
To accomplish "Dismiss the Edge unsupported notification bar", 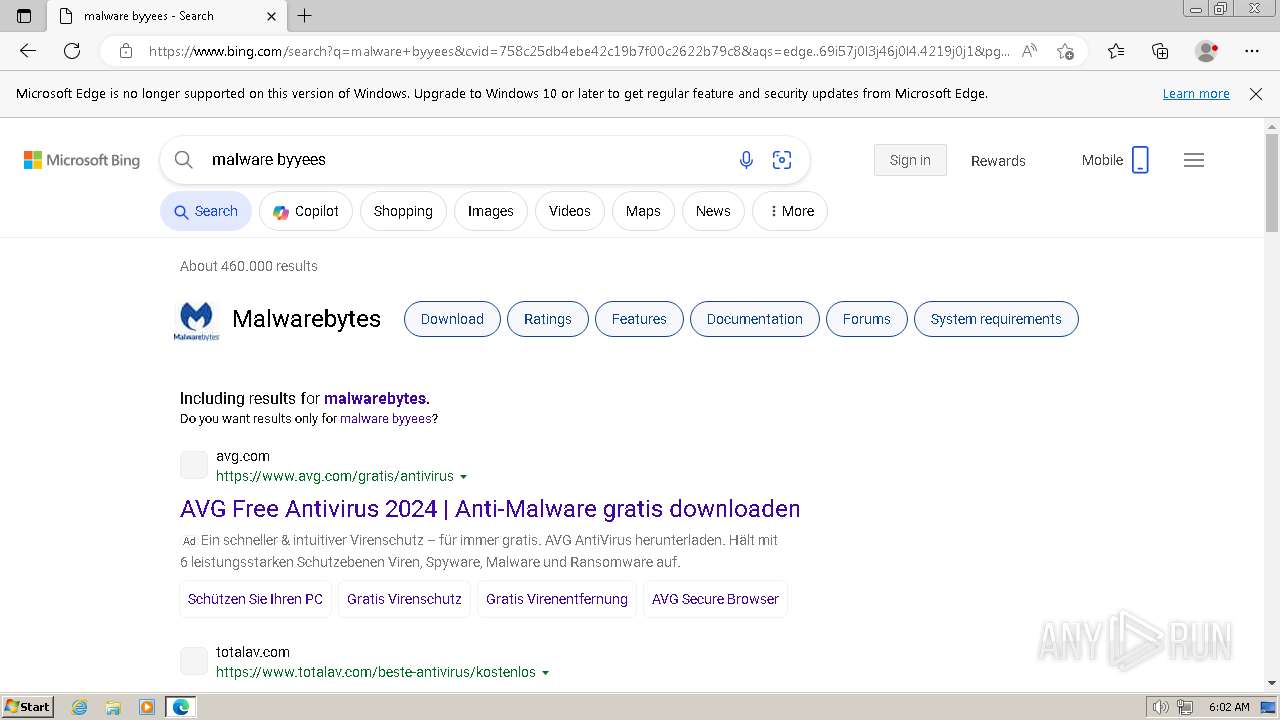I will pos(1256,94).
